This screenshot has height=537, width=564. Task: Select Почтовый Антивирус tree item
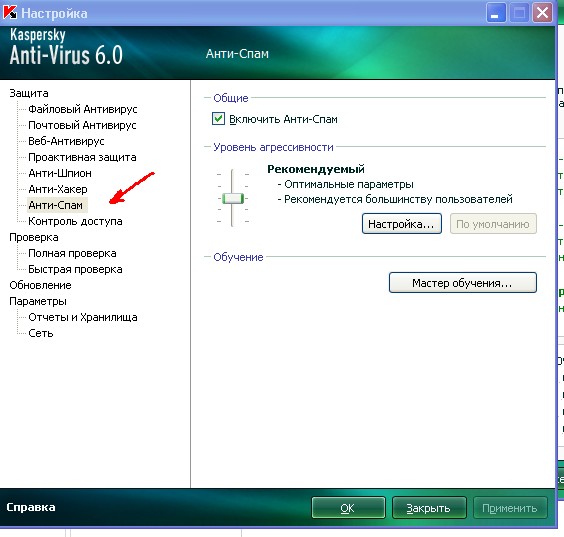point(82,125)
